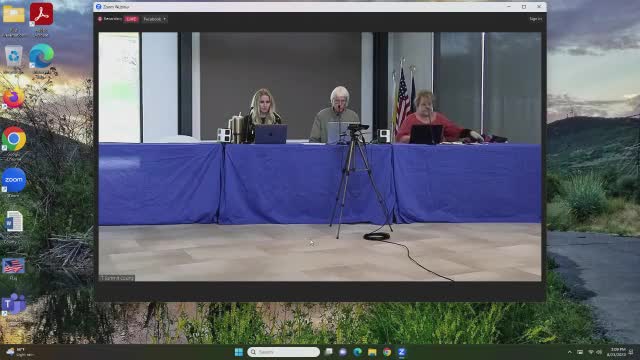Click the system tray display icon
This screenshot has height=360, width=640.
580,352
